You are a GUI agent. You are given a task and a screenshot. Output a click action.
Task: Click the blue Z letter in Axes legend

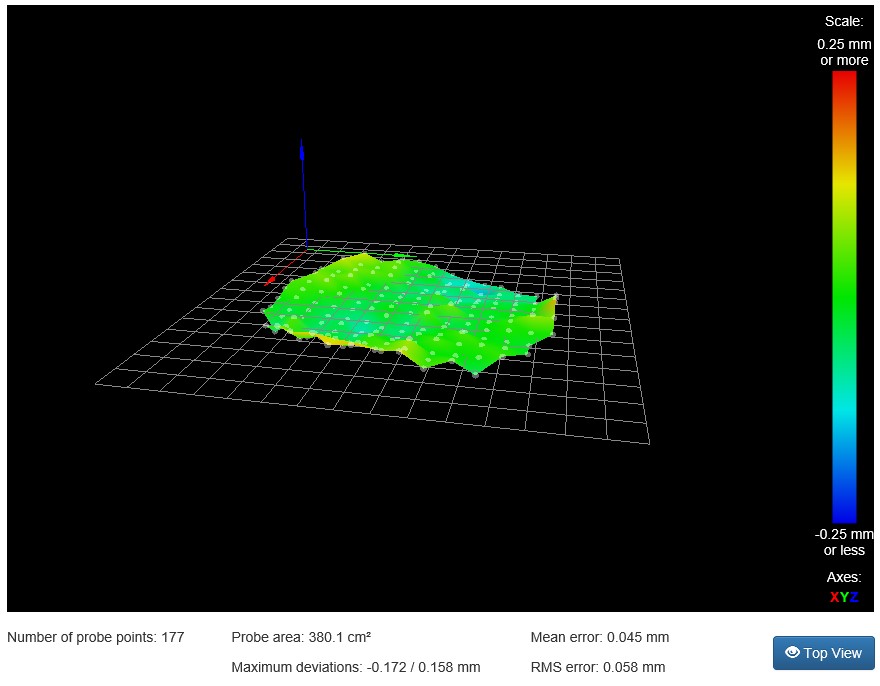tap(853, 597)
